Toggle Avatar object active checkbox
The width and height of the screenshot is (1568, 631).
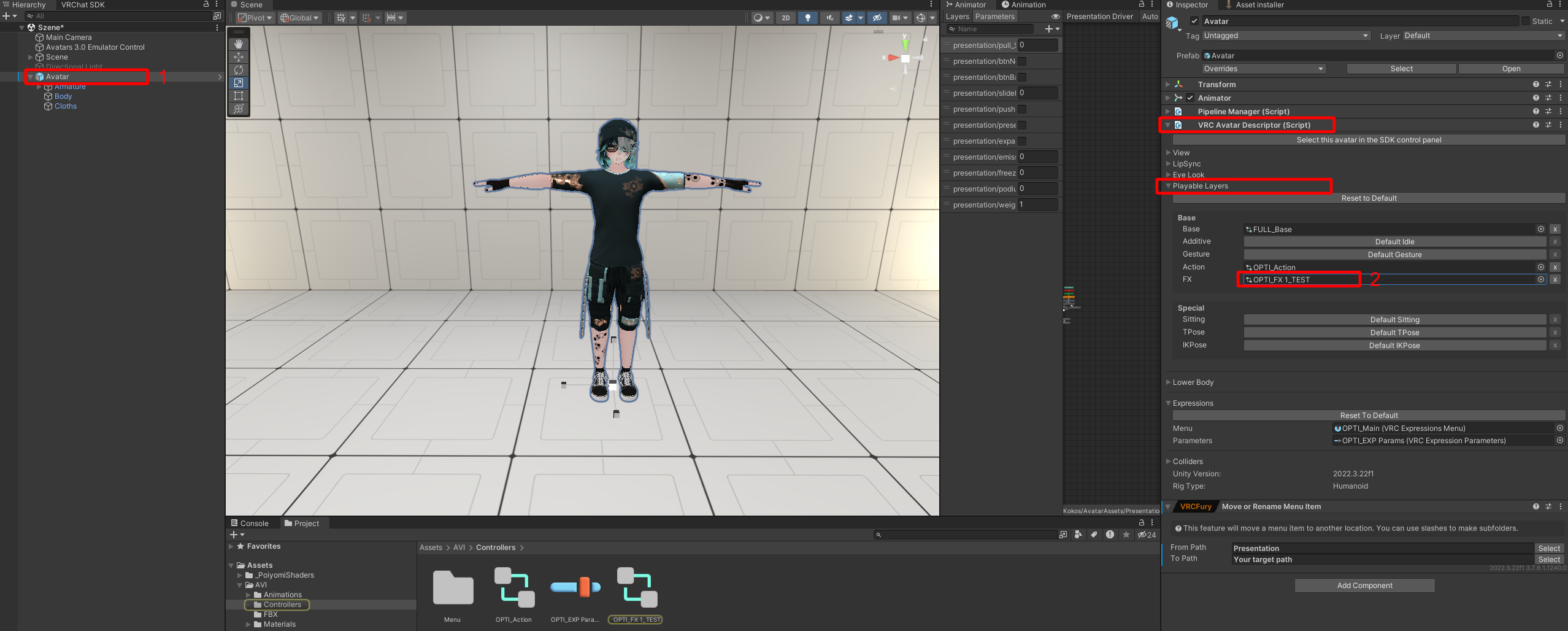click(x=1194, y=21)
